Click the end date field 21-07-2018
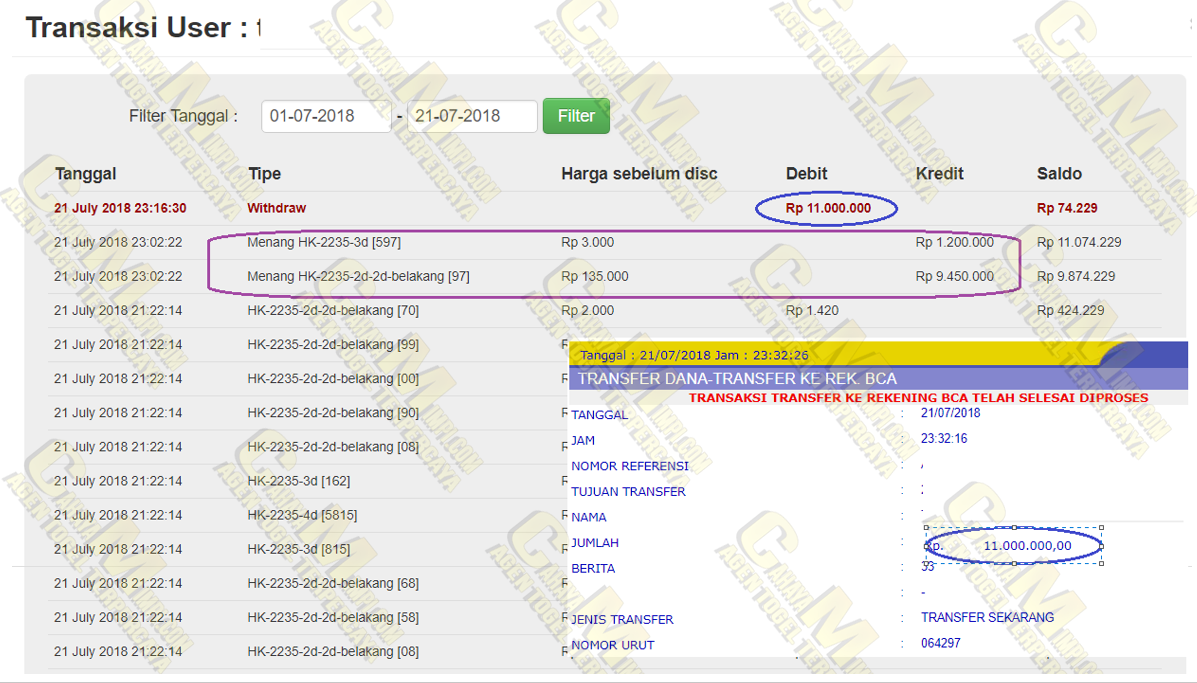This screenshot has height=683, width=1197. pyautogui.click(x=471, y=116)
